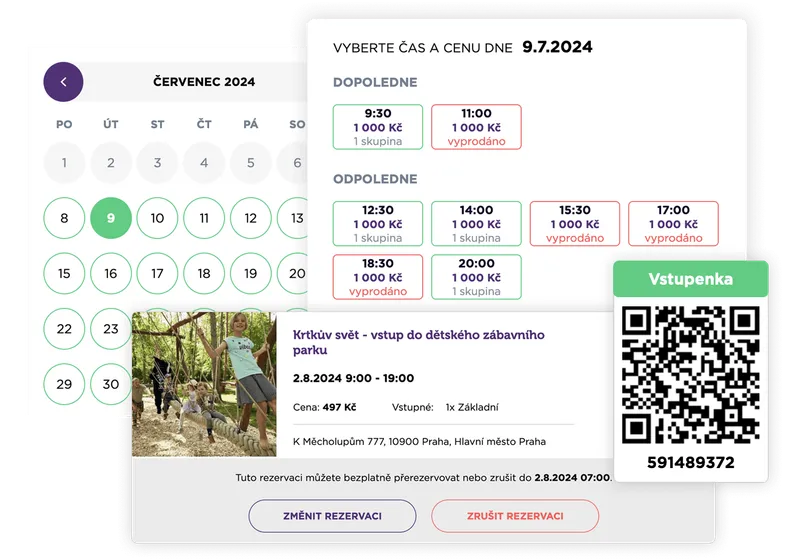Select sold-out 15:30 time slot
Image resolution: width=800 pixels, height=560 pixels.
pos(575,223)
